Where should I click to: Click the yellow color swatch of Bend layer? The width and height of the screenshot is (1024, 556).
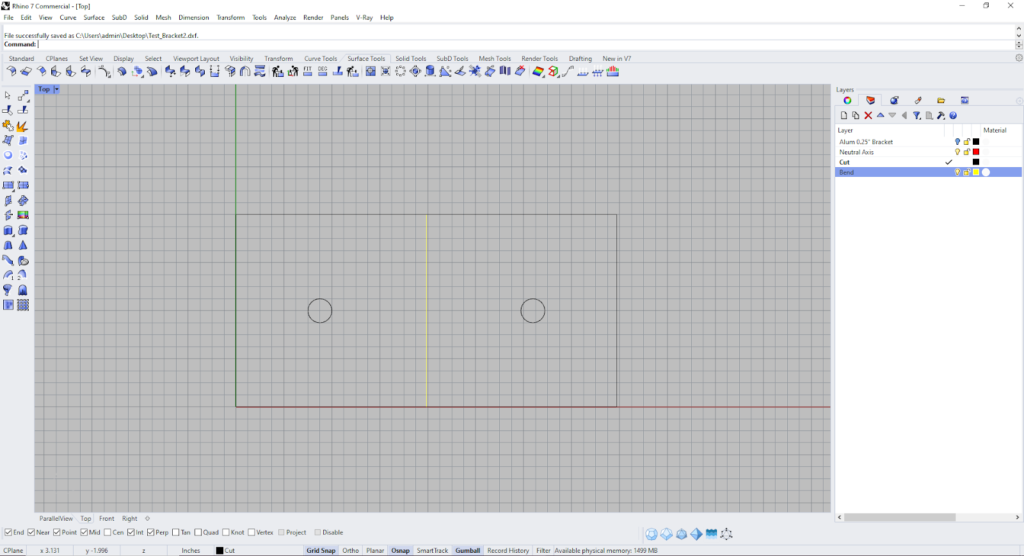point(976,172)
